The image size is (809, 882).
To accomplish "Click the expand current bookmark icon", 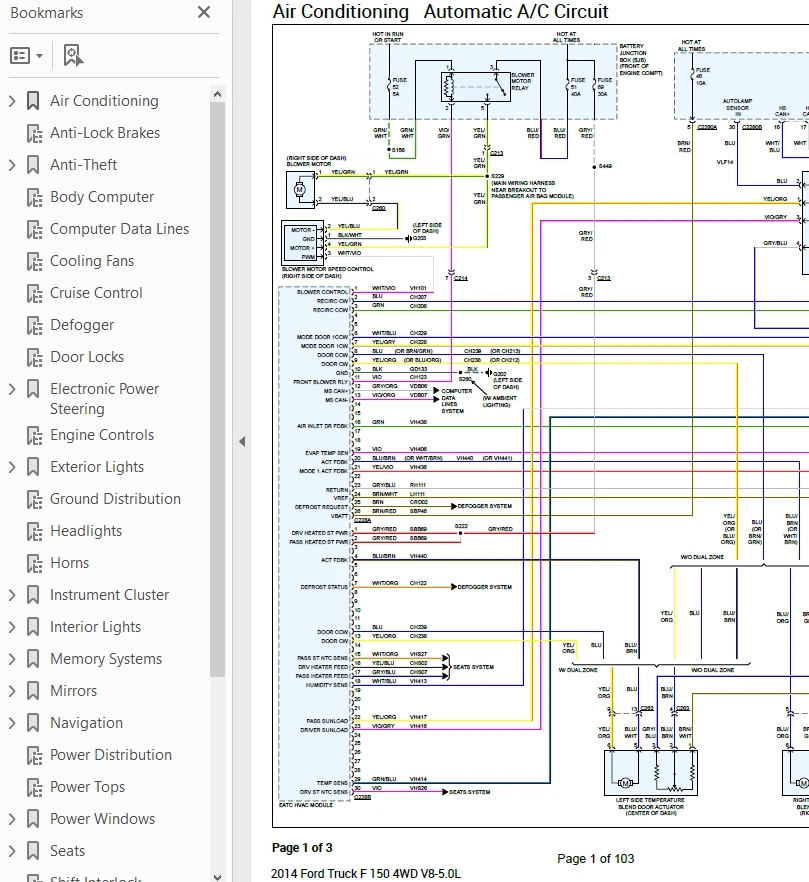I will 69,52.
